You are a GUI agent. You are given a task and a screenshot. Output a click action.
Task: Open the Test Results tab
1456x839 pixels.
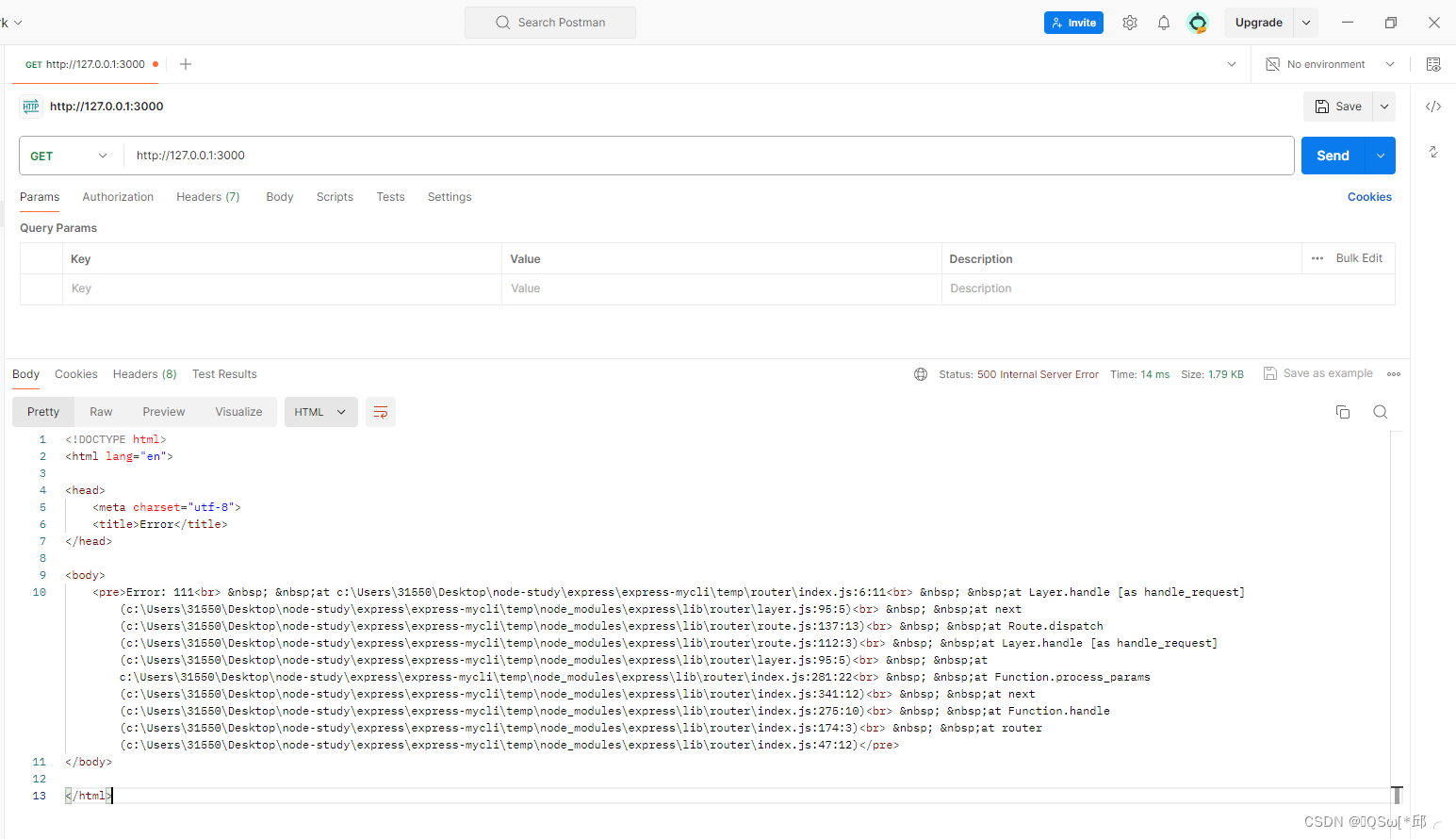tap(224, 374)
